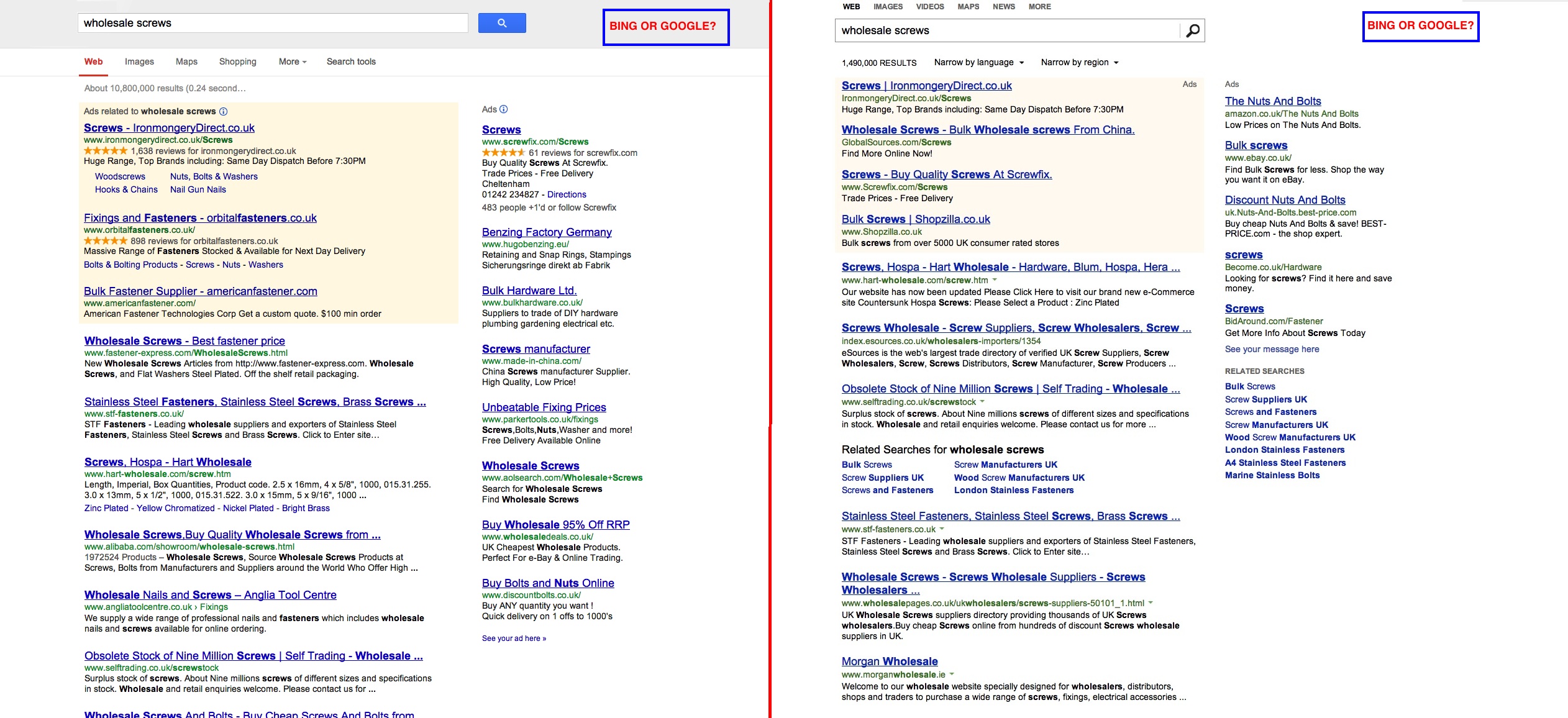Open 'Screws manufacturer' made-in-china ad
The width and height of the screenshot is (1568, 718).
pyautogui.click(x=536, y=349)
